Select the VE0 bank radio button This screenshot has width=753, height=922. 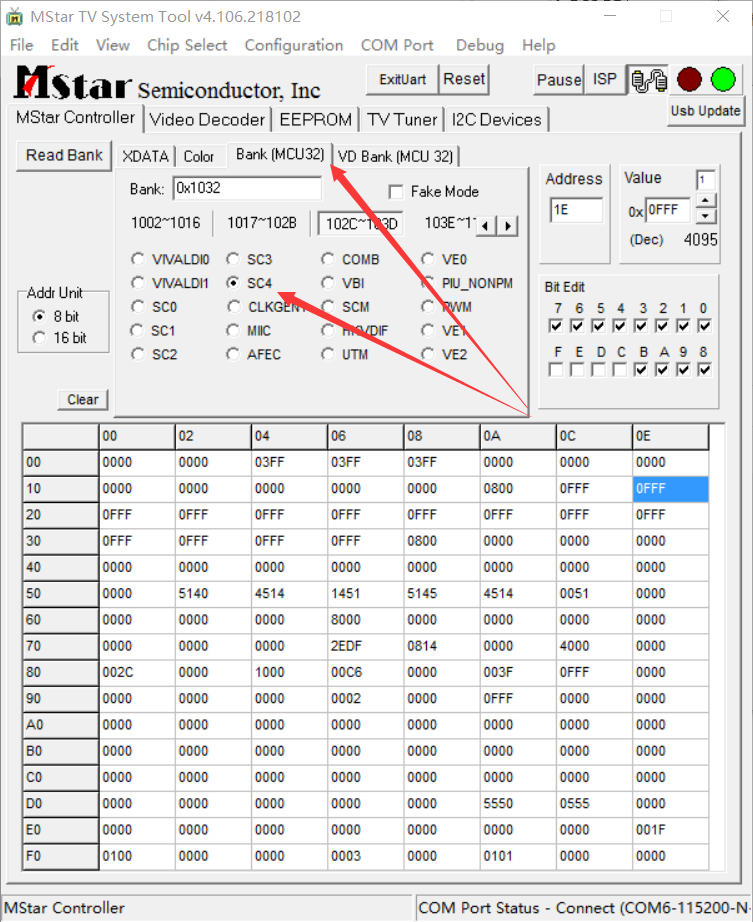click(x=427, y=259)
